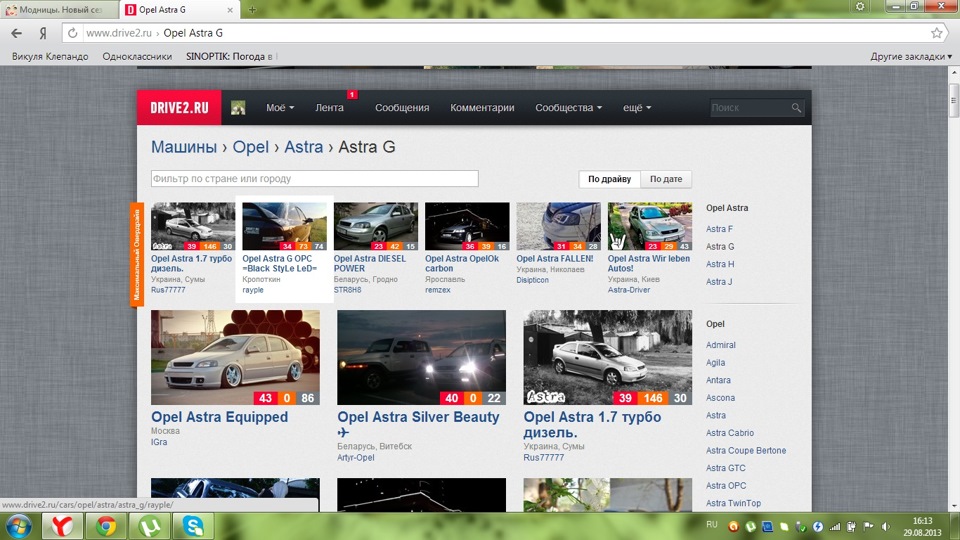Open Opel Astra Silver Beauty photo
The width and height of the screenshot is (960, 540).
point(421,358)
